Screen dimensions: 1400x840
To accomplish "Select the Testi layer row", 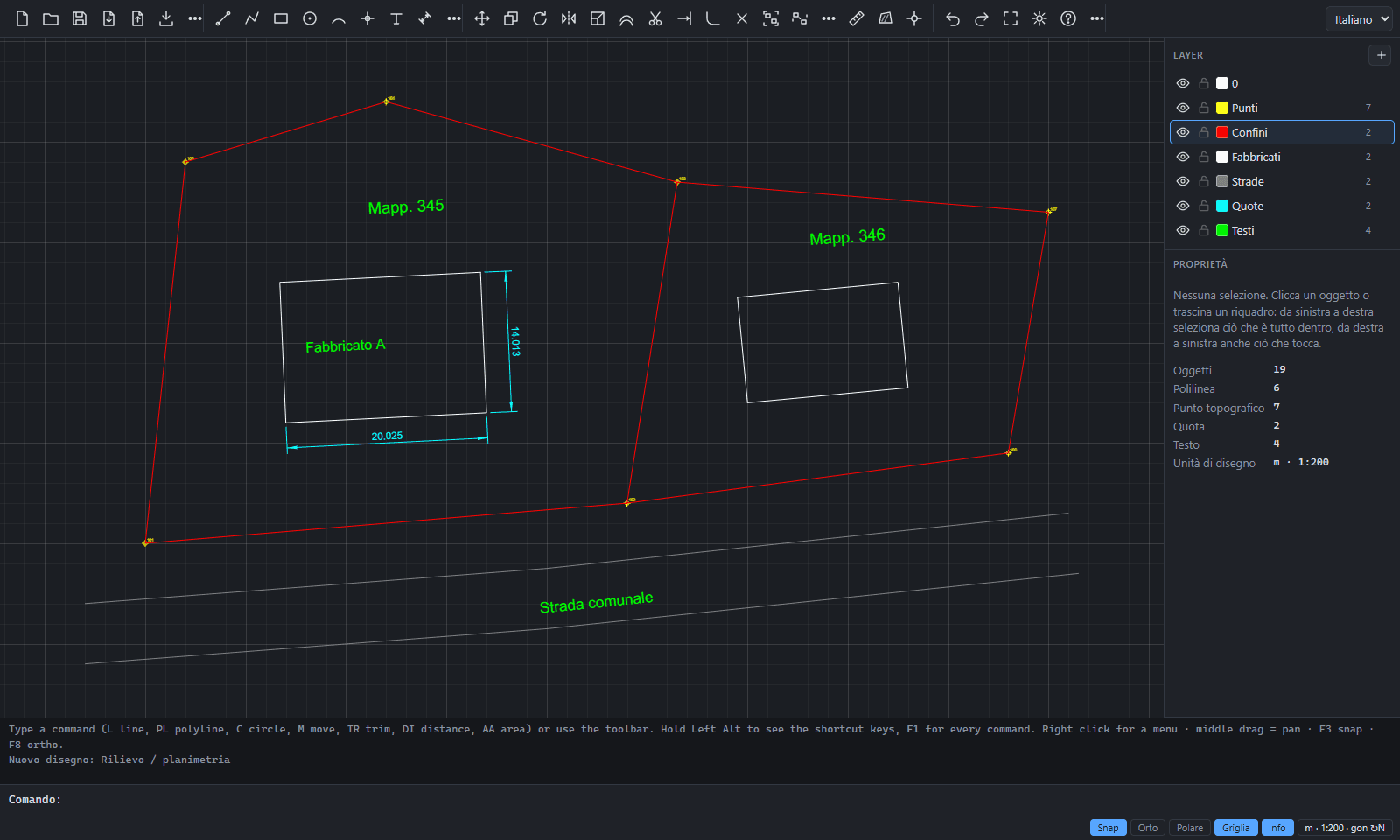I will [x=1282, y=230].
